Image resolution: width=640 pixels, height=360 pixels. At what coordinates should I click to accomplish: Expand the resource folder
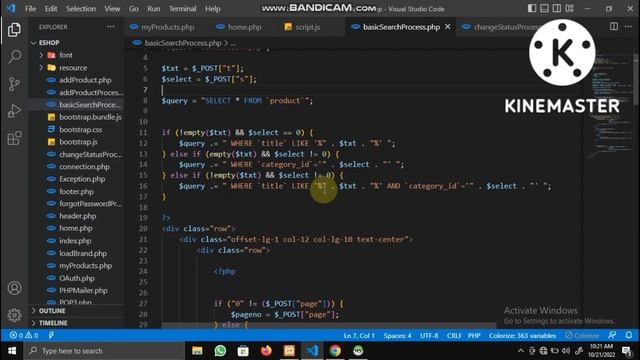coord(73,68)
